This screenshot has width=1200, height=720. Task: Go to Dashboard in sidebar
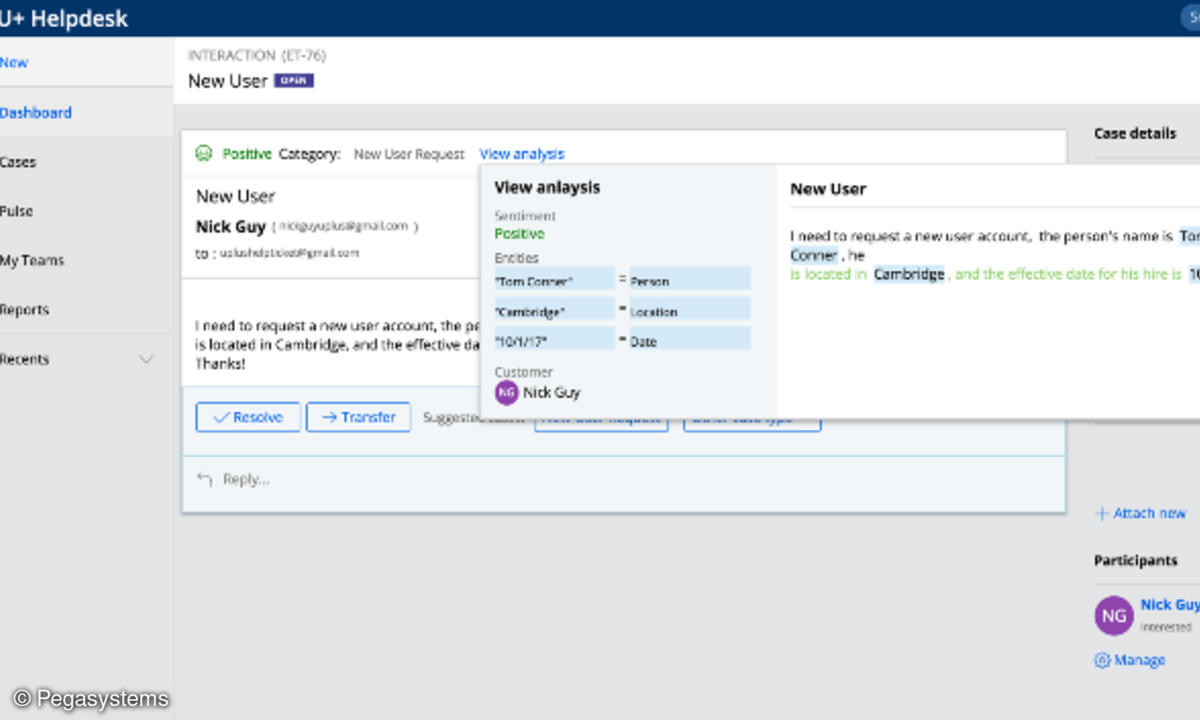tap(36, 113)
